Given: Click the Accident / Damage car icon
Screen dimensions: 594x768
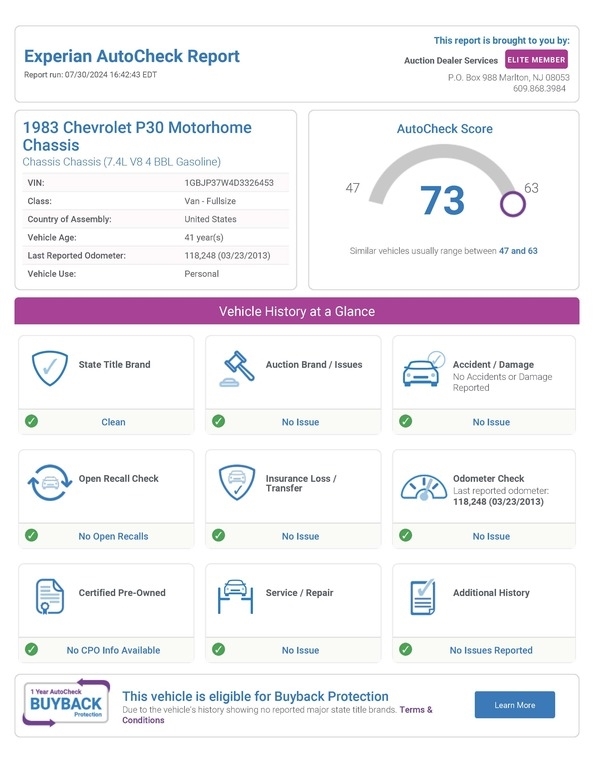Looking at the screenshot, I should coord(424,369).
